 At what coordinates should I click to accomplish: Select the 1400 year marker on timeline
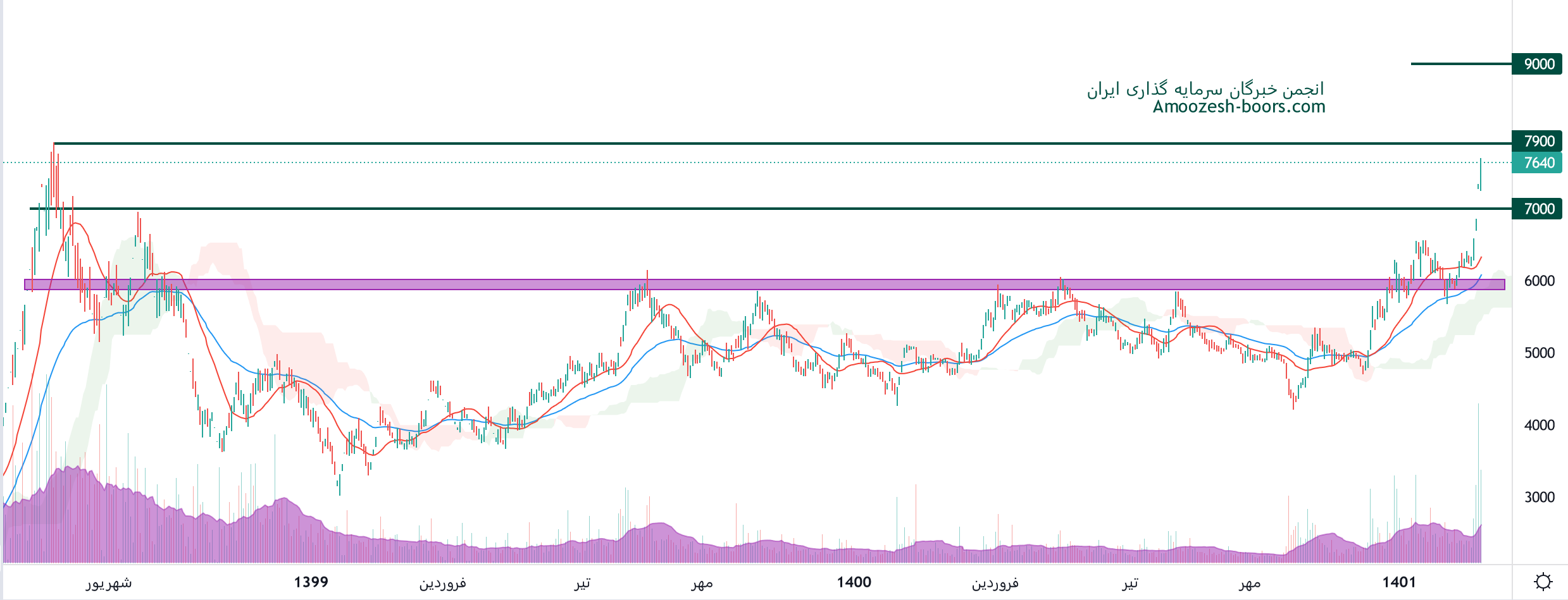click(854, 582)
